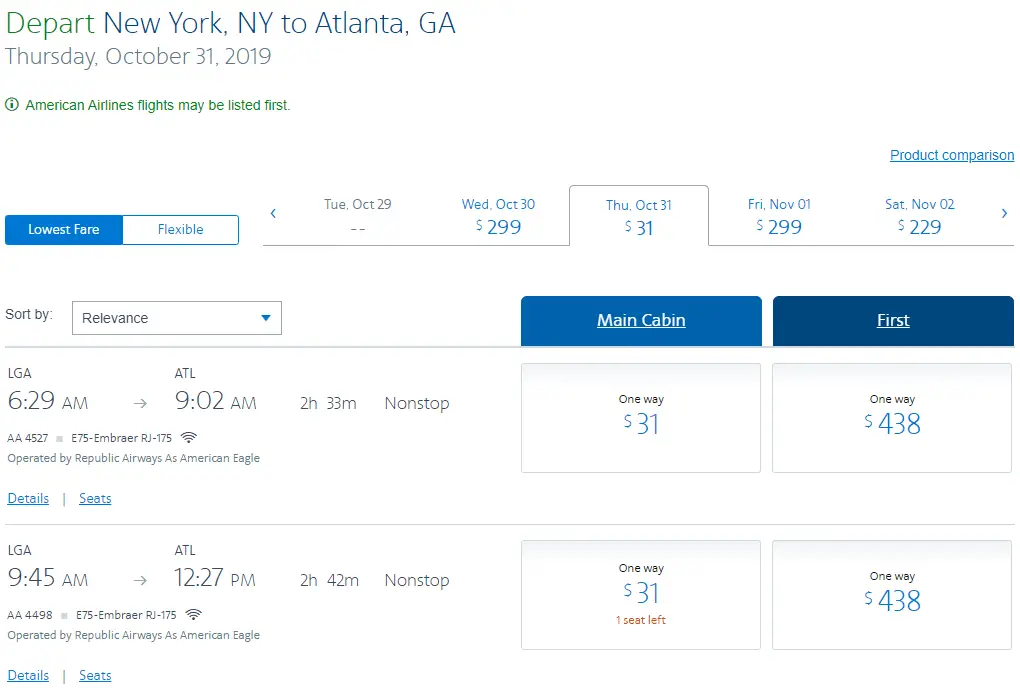Click the info icon beside American Airlines notice

pos(12,105)
